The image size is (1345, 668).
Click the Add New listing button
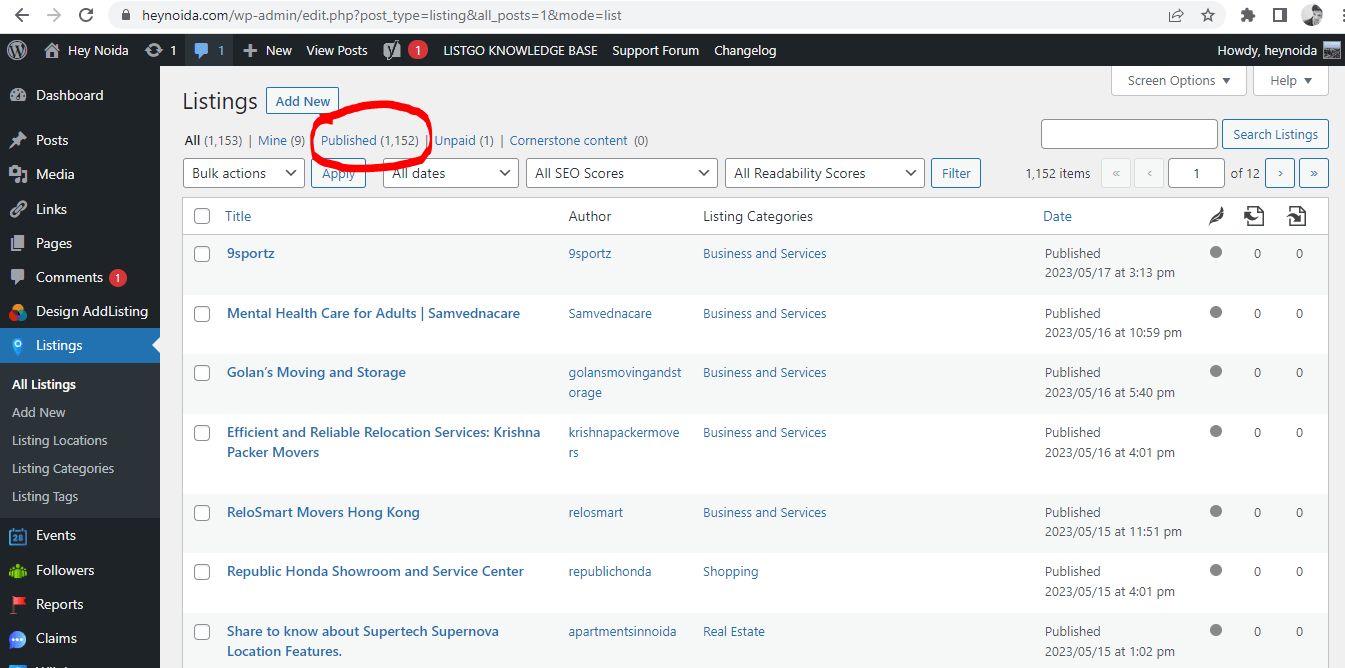coord(302,100)
